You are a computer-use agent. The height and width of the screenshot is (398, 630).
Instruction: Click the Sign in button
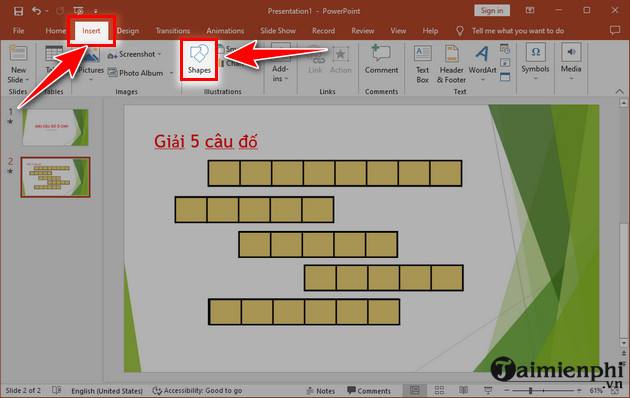tap(492, 10)
